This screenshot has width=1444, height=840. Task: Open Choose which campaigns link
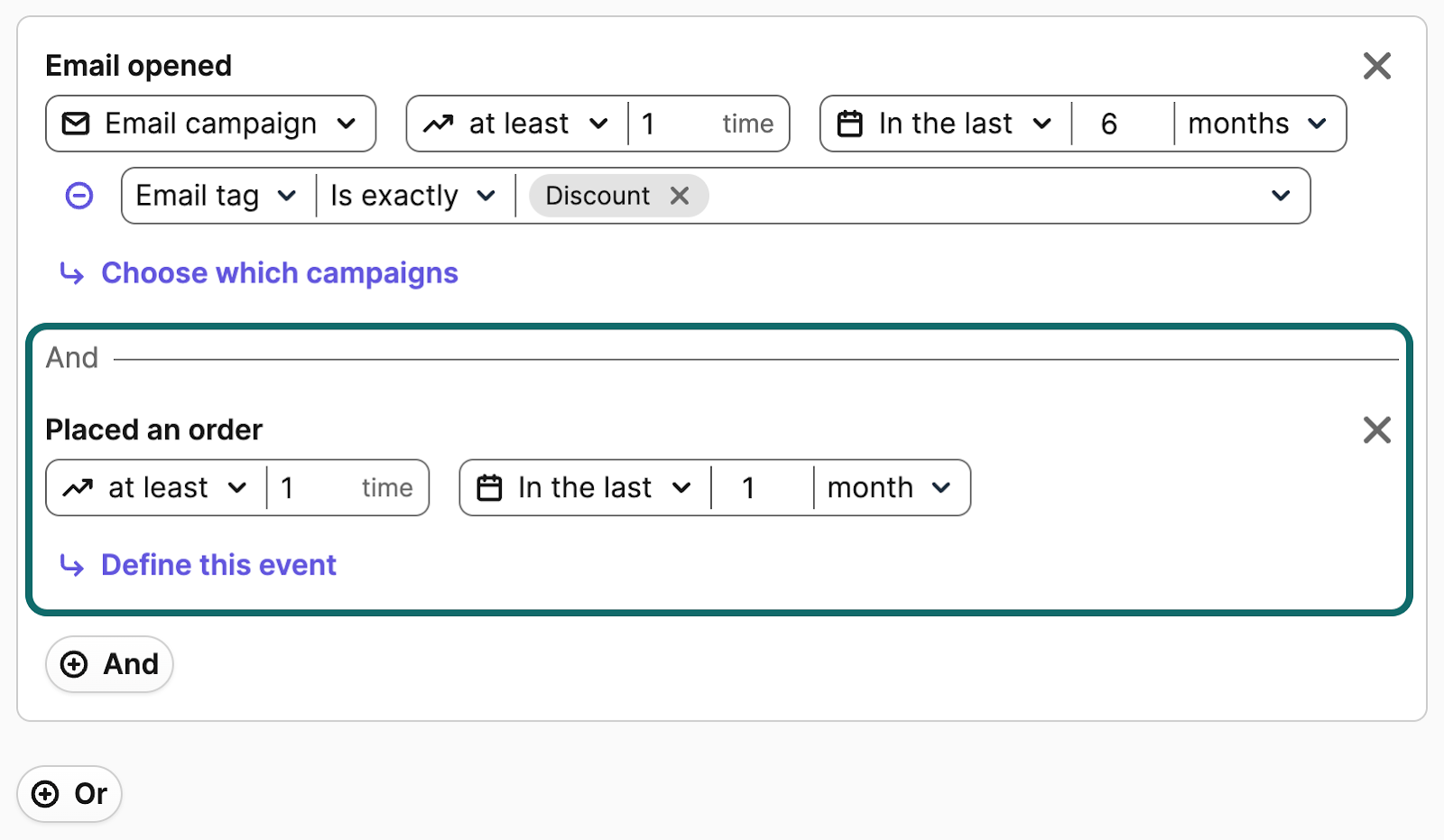point(279,273)
